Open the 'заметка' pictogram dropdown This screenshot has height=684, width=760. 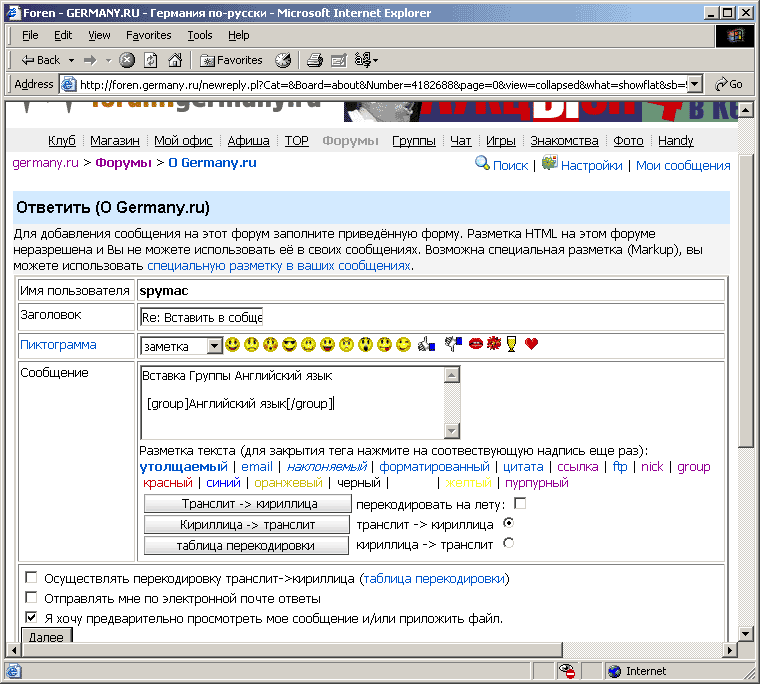[x=214, y=345]
